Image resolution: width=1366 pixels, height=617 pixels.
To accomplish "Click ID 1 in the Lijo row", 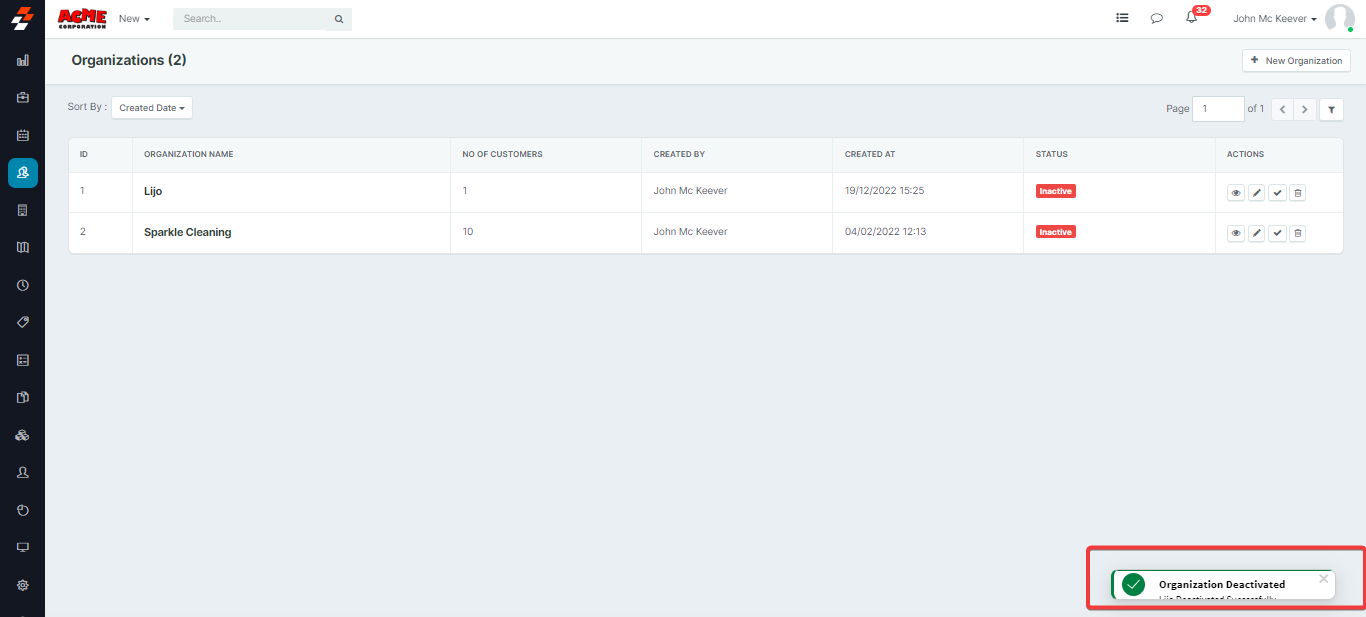I will (x=82, y=191).
